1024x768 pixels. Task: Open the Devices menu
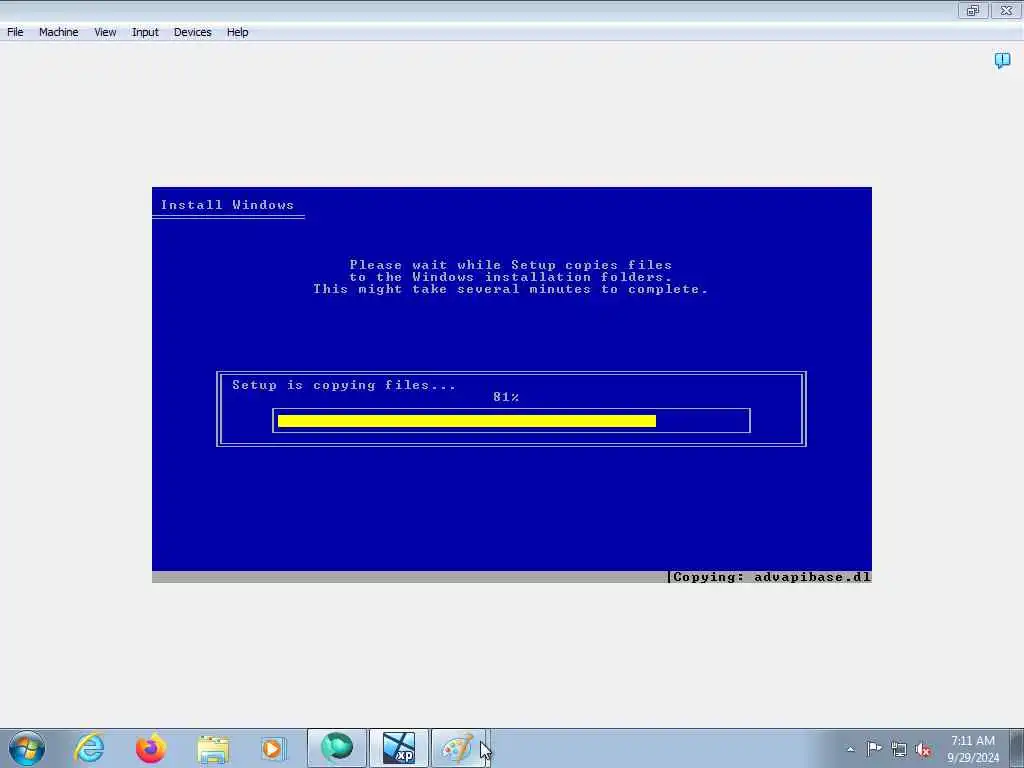[193, 32]
